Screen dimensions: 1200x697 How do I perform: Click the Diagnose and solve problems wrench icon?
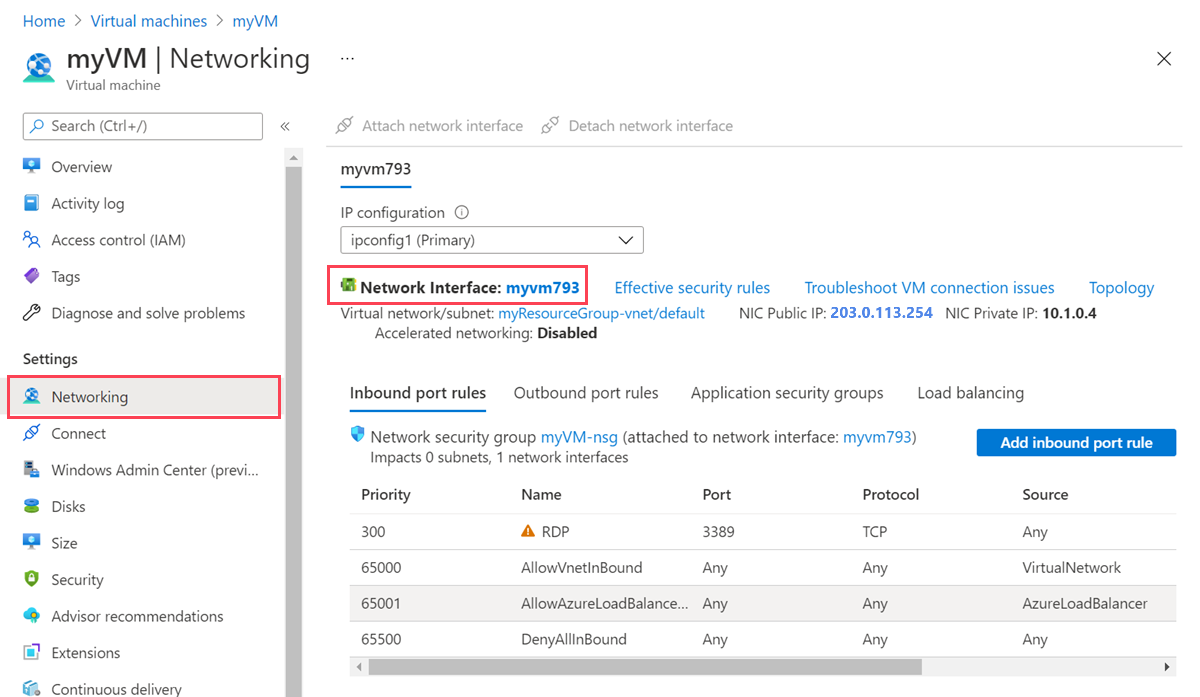[32, 313]
